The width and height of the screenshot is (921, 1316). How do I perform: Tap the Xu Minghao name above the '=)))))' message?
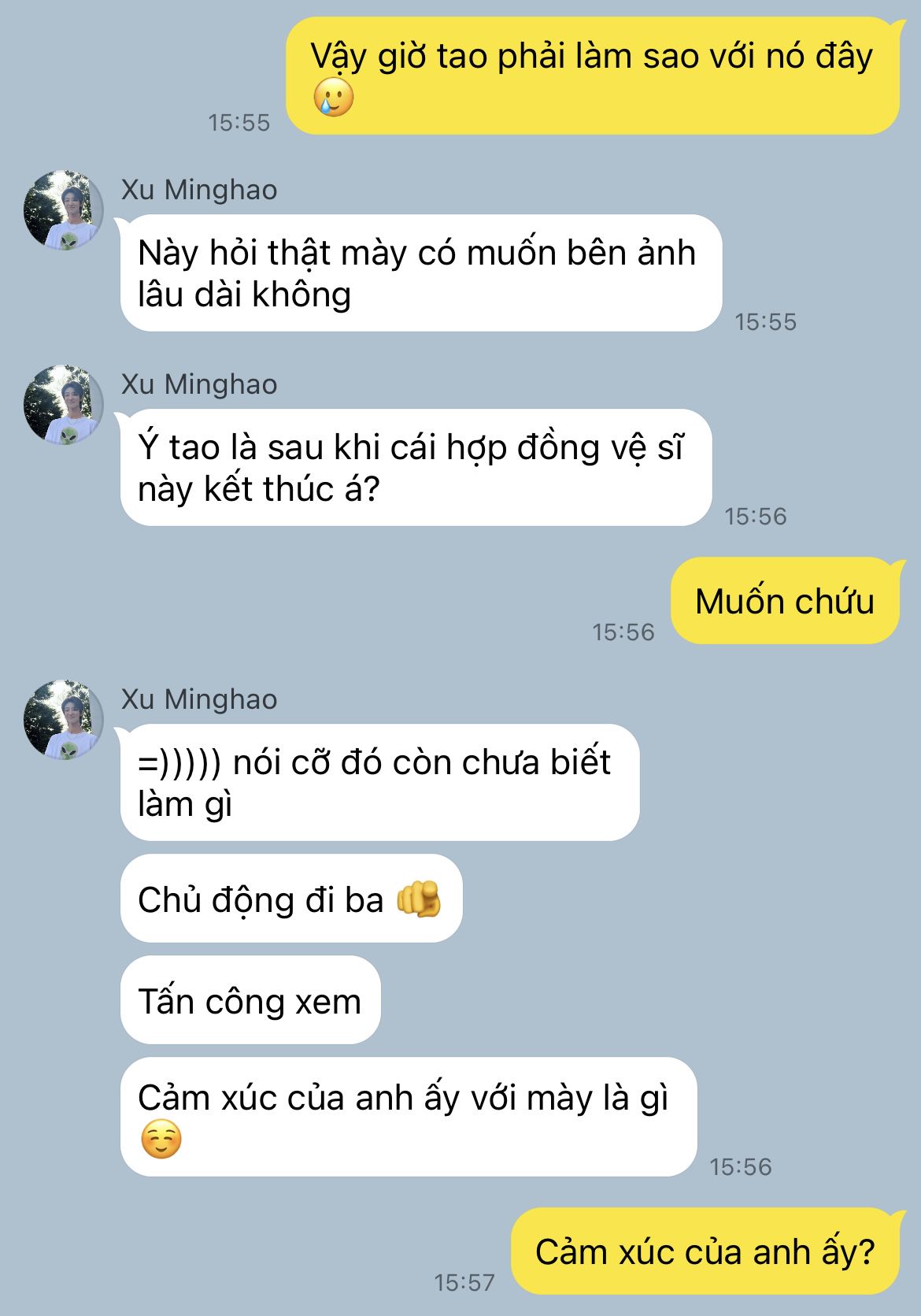coord(199,699)
